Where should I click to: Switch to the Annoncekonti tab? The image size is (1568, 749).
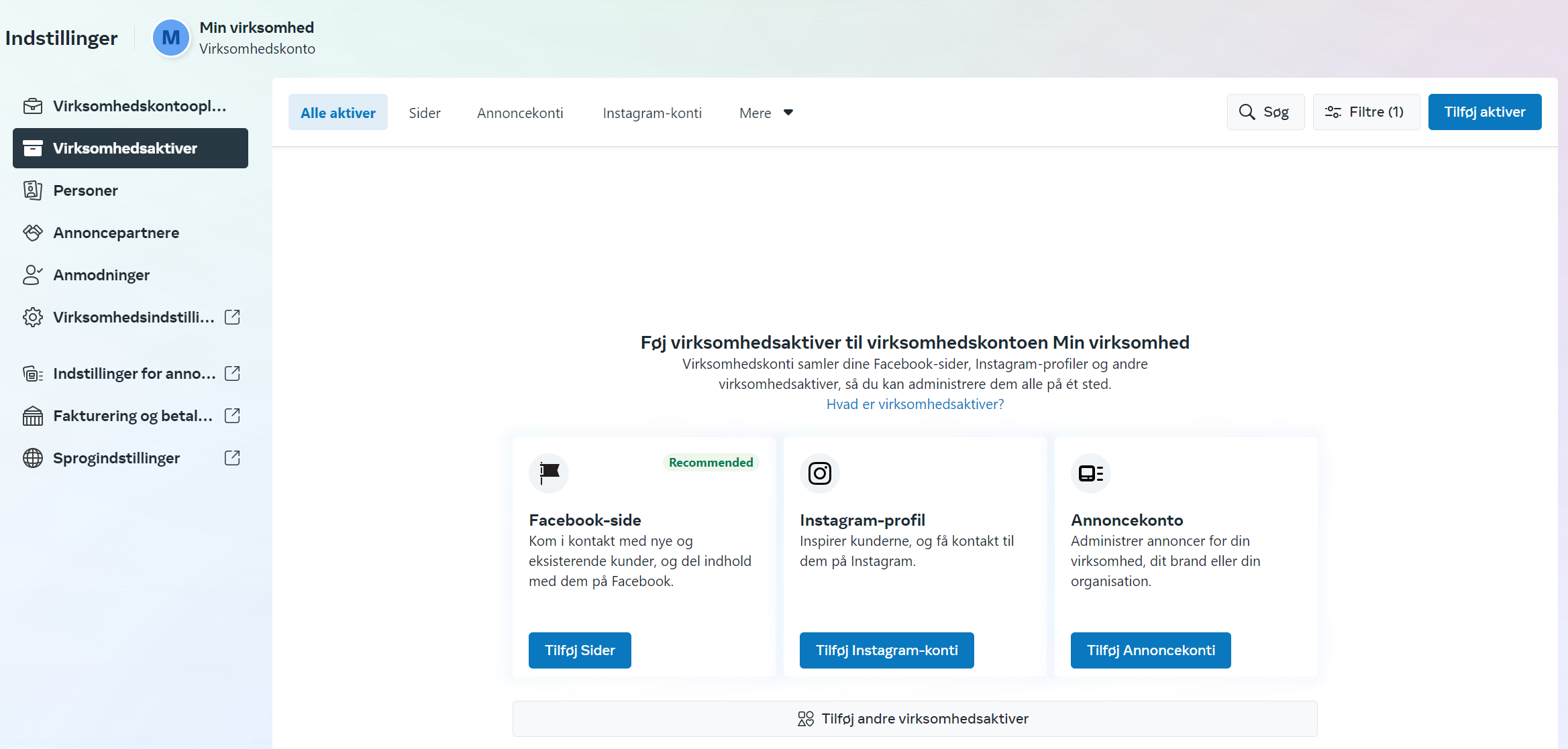520,113
